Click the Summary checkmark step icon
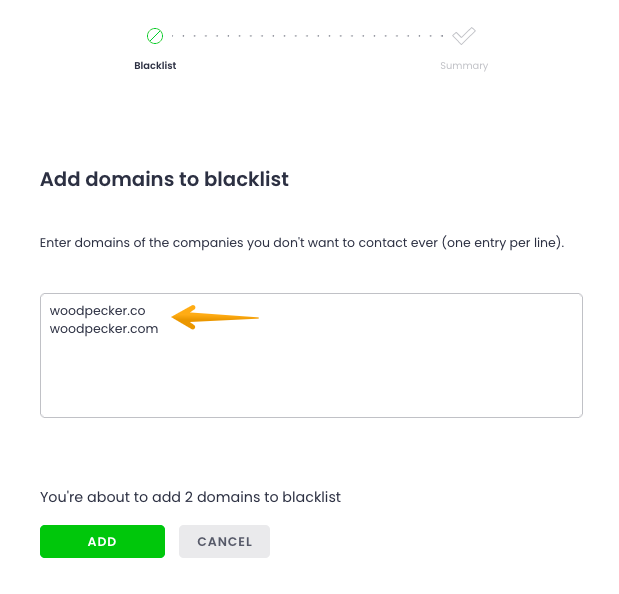 [463, 36]
